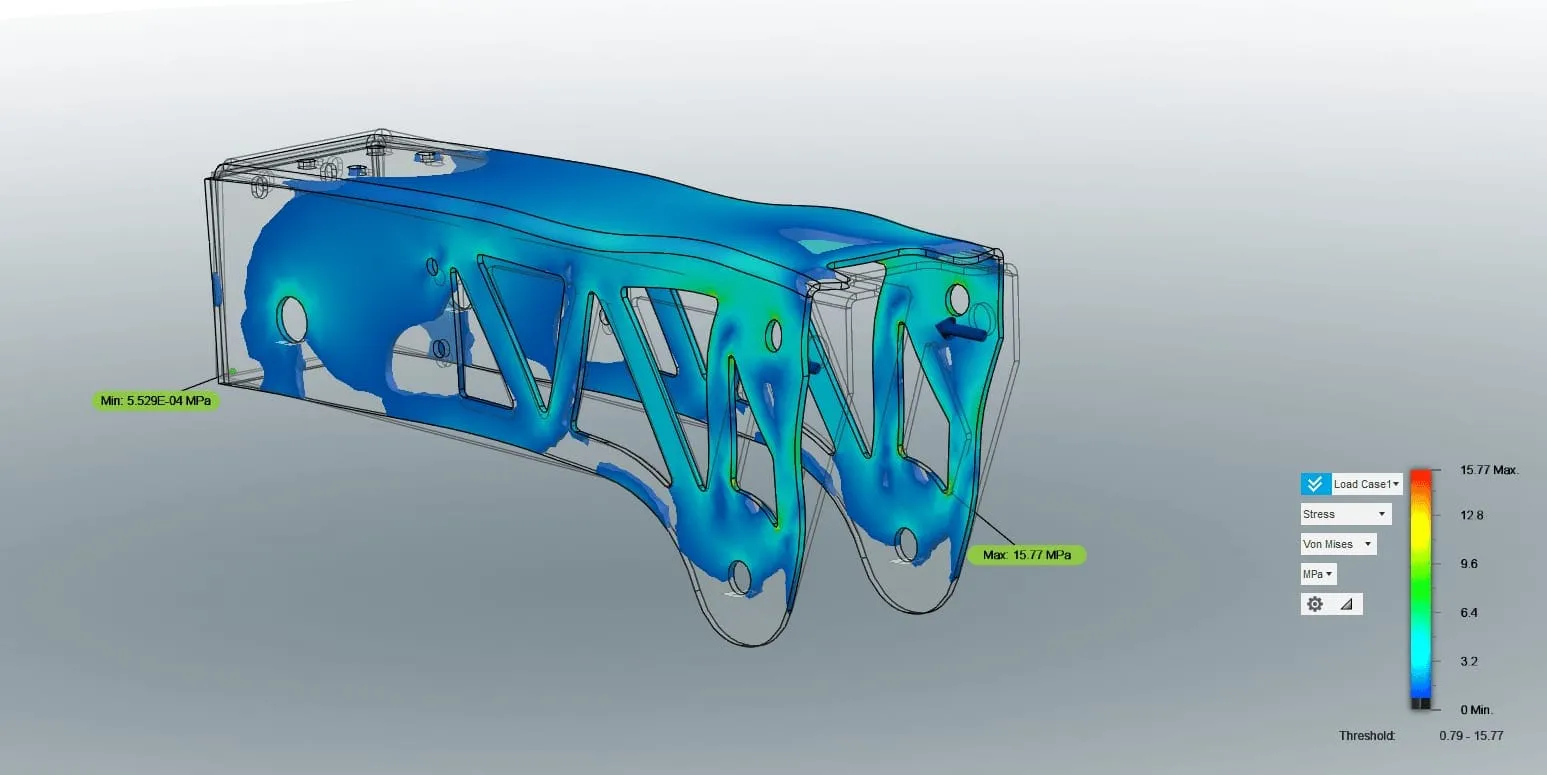Open legend settings gear icon
The image size is (1547, 775).
point(1315,604)
